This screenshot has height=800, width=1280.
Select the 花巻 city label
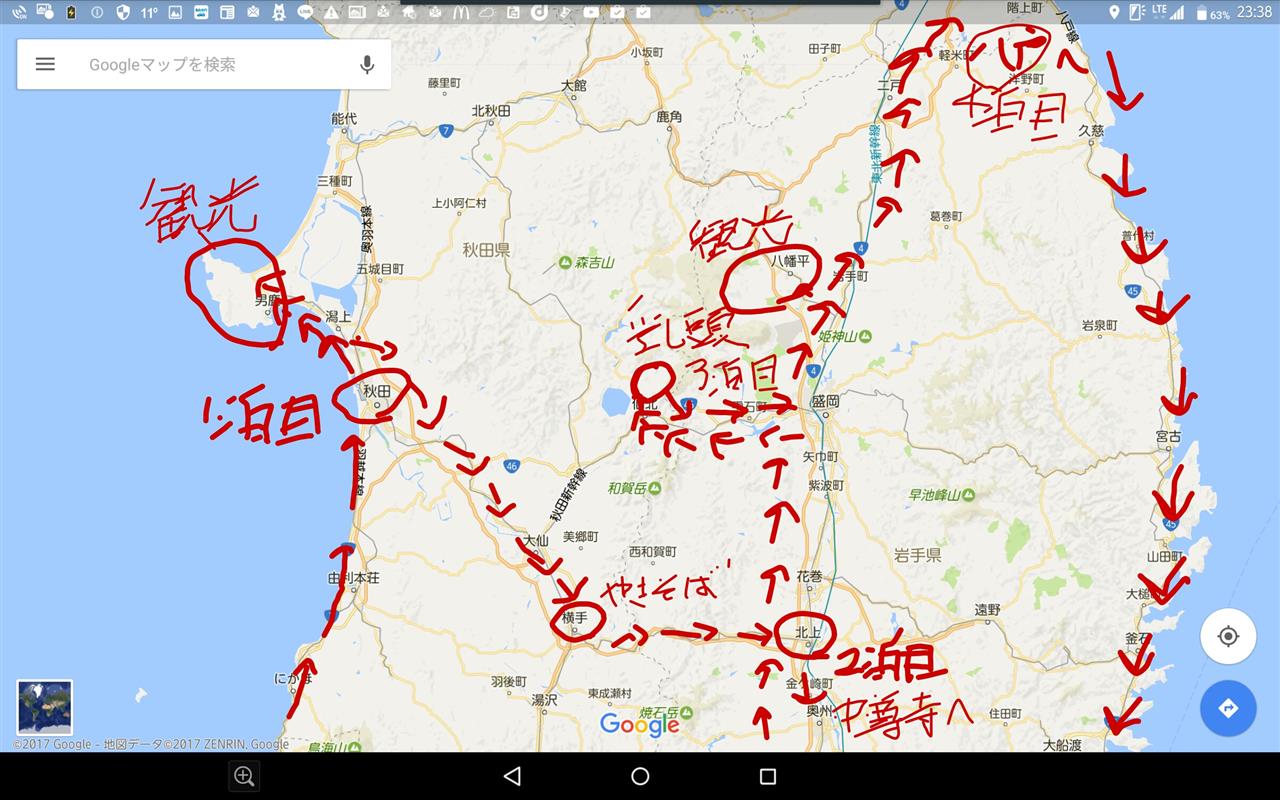click(810, 576)
